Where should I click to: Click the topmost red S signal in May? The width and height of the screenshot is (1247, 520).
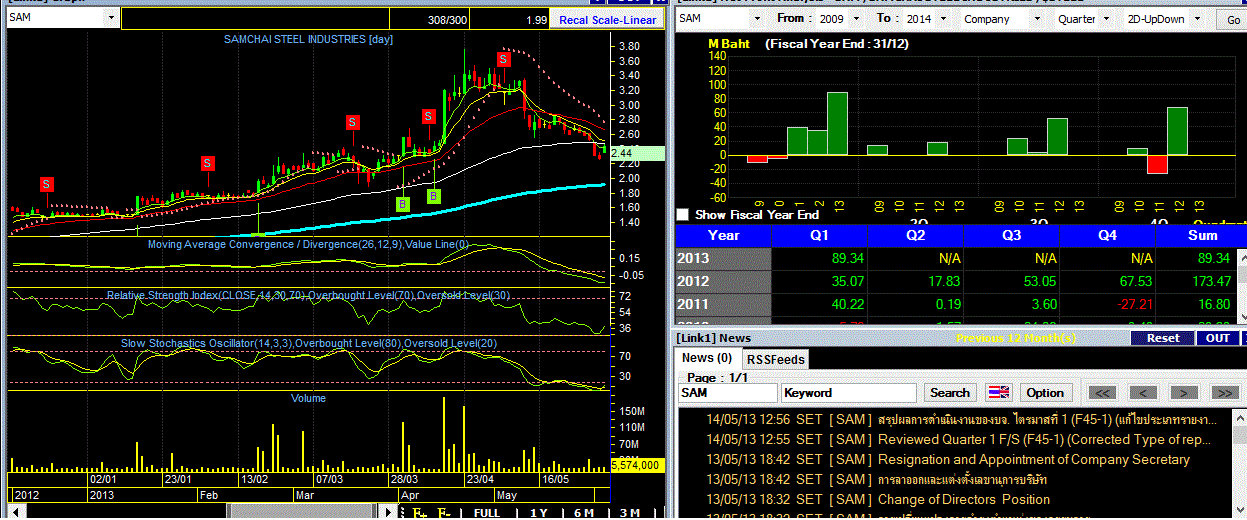coord(504,59)
